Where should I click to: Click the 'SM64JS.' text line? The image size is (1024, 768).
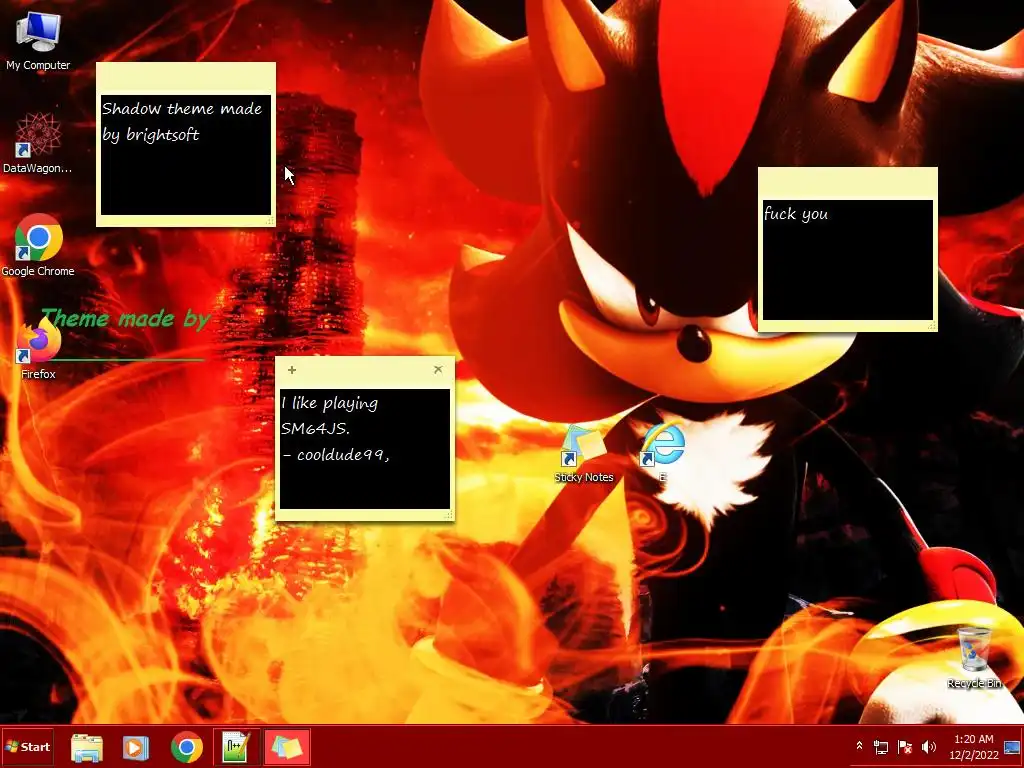315,429
